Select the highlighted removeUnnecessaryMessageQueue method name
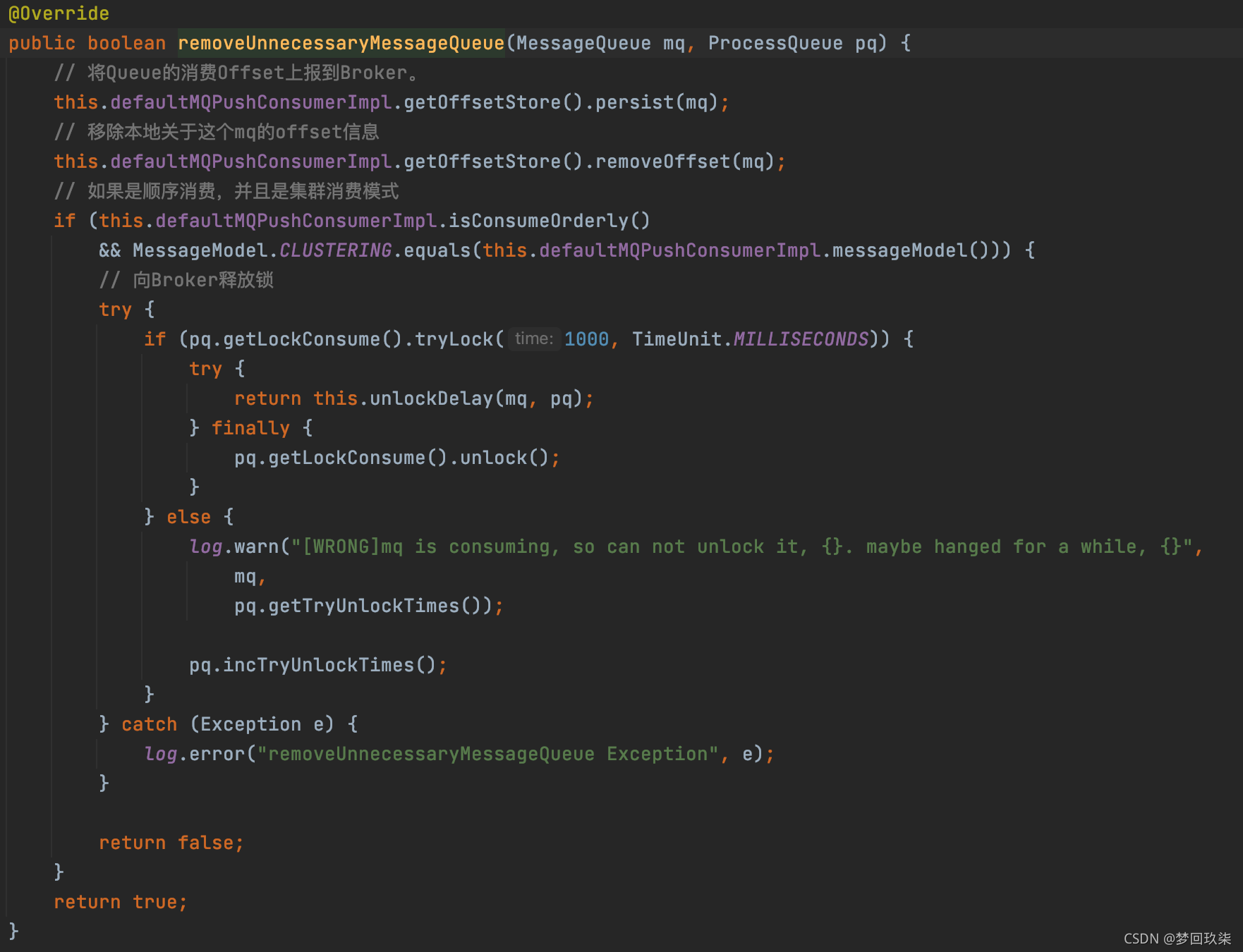Screen dimensions: 1243x952 [x=341, y=43]
